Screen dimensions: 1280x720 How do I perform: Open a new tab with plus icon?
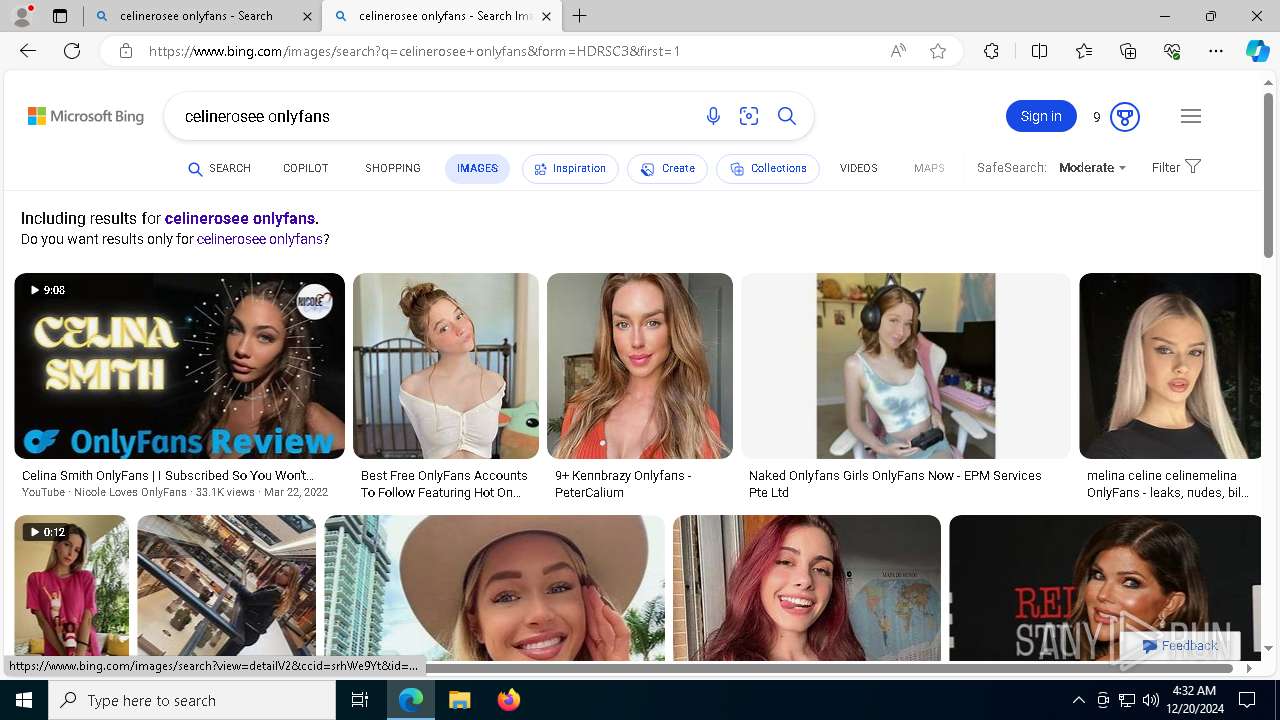point(580,16)
